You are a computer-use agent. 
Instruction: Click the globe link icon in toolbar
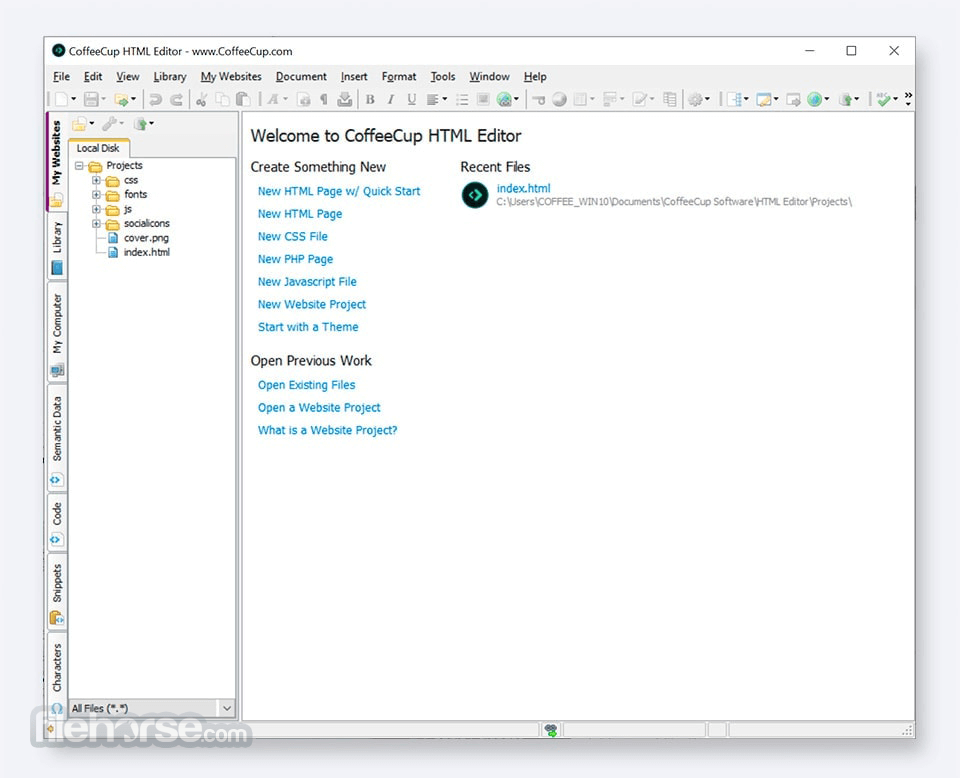click(504, 99)
